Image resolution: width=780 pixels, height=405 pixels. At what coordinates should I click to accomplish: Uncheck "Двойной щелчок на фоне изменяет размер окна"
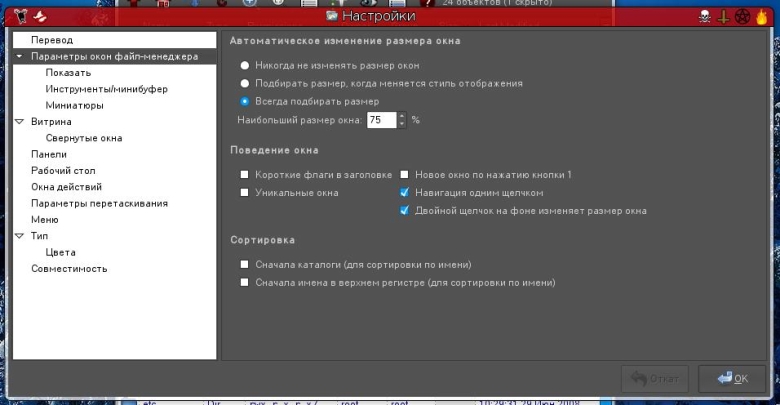[x=404, y=210]
